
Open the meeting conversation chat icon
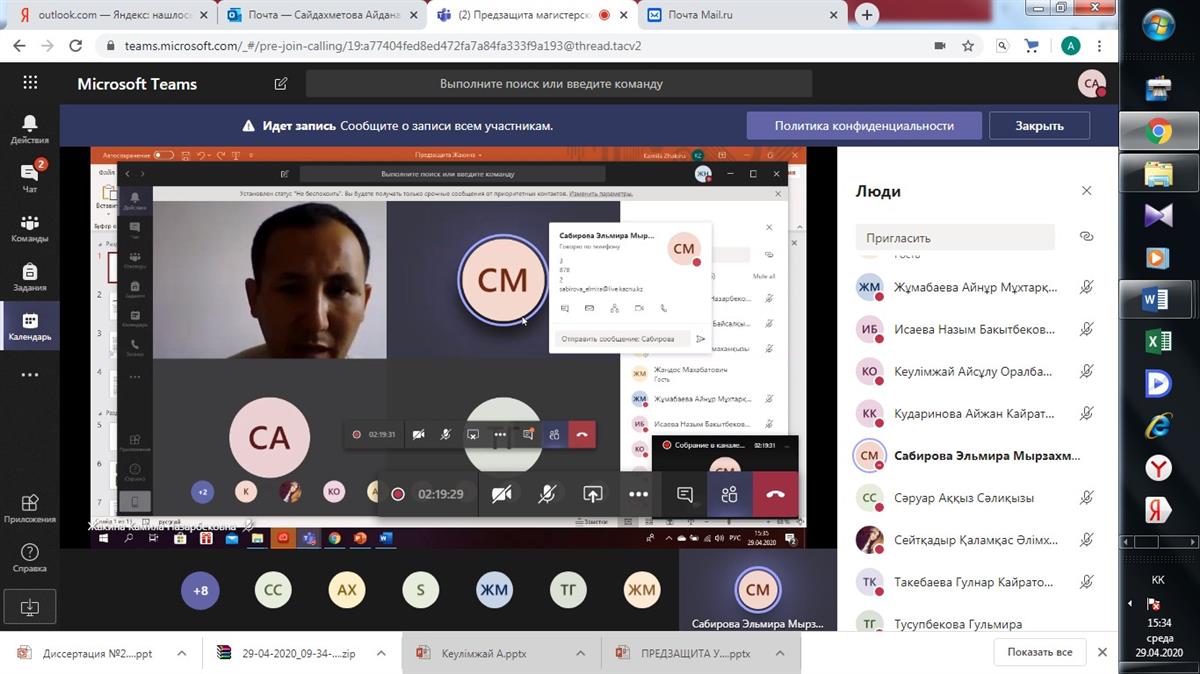point(685,494)
